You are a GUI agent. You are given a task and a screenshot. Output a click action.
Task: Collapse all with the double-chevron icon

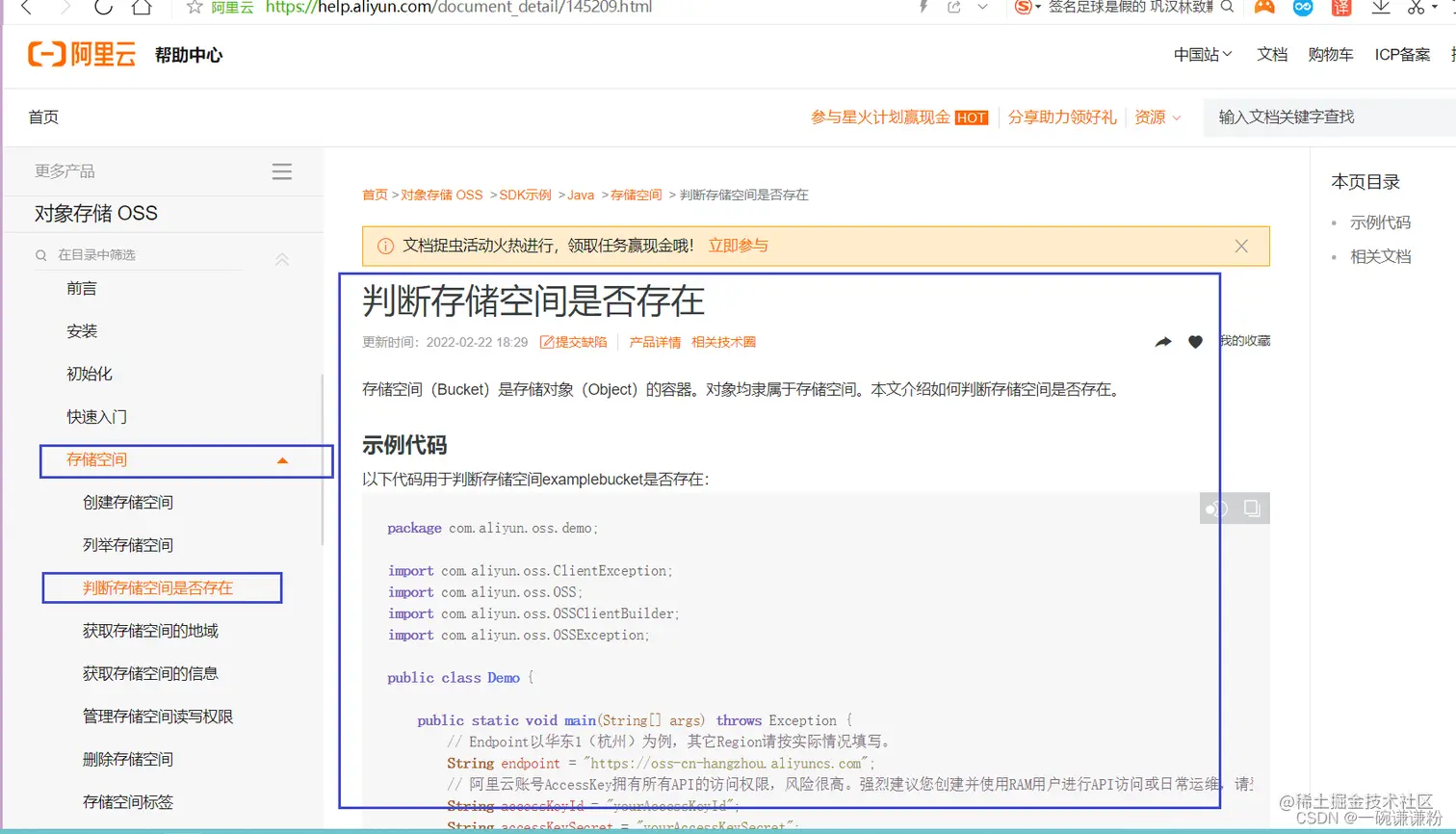(x=282, y=258)
